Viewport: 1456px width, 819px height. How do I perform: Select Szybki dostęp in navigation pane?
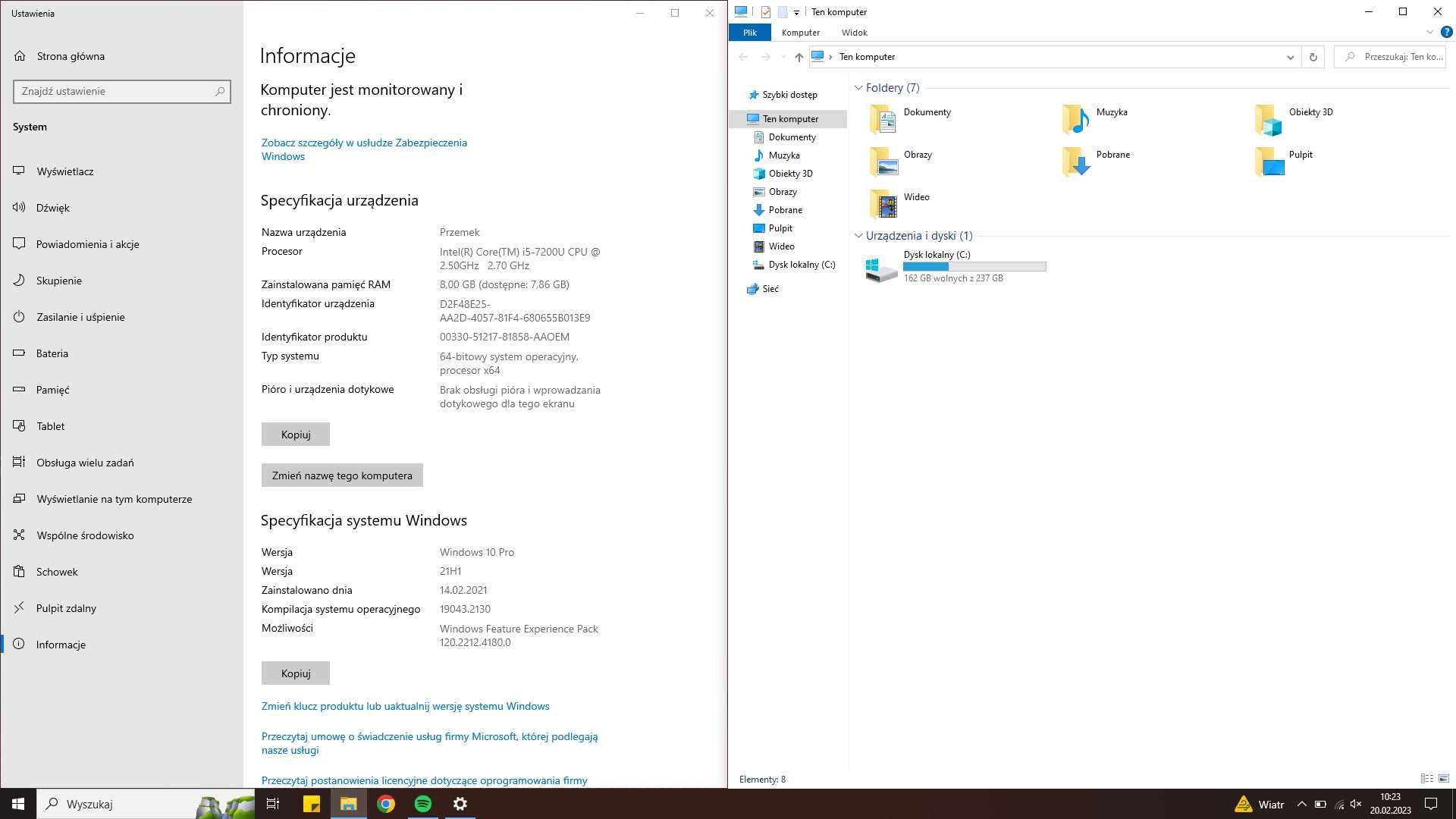click(789, 95)
